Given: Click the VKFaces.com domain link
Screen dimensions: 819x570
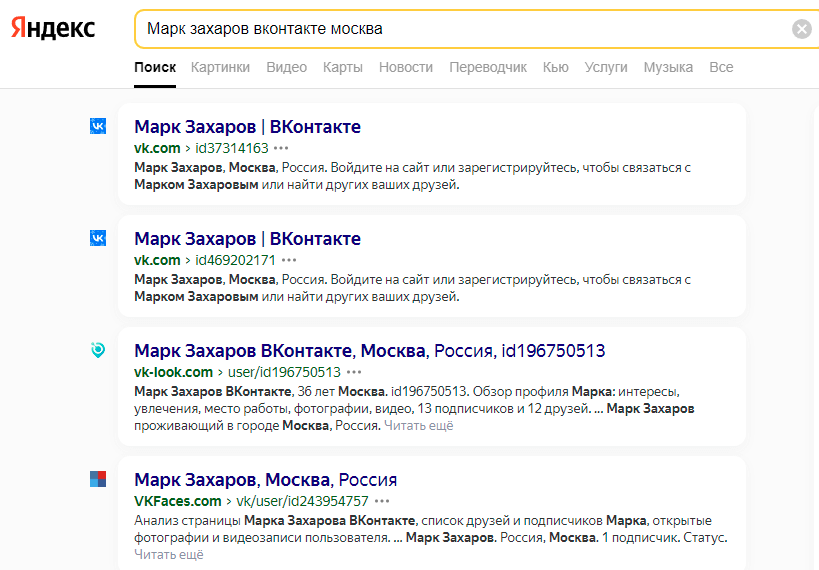Looking at the screenshot, I should pyautogui.click(x=178, y=501).
